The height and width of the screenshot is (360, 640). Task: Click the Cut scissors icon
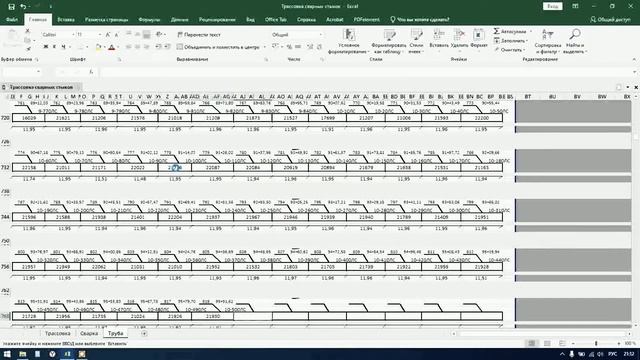[x=27, y=31]
